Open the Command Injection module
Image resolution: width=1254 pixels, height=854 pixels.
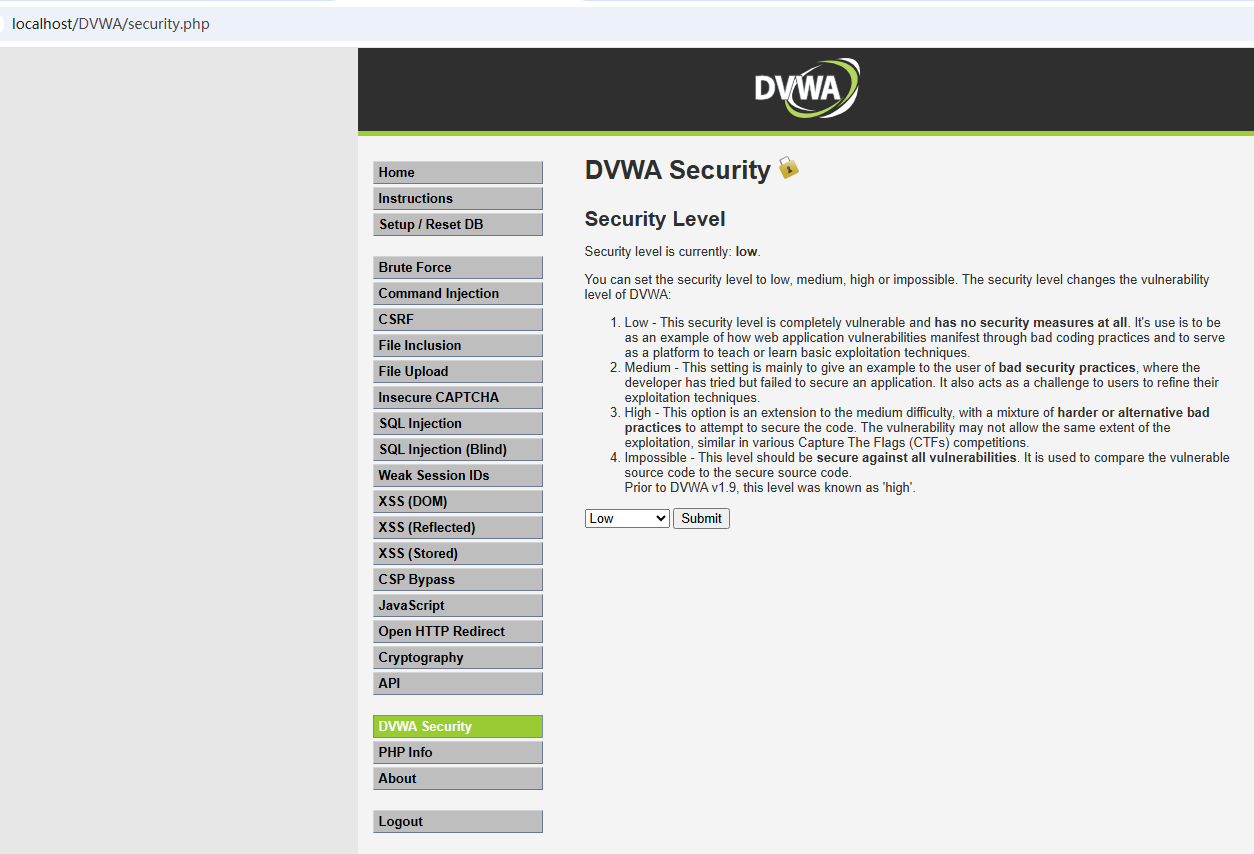pyautogui.click(x=458, y=293)
